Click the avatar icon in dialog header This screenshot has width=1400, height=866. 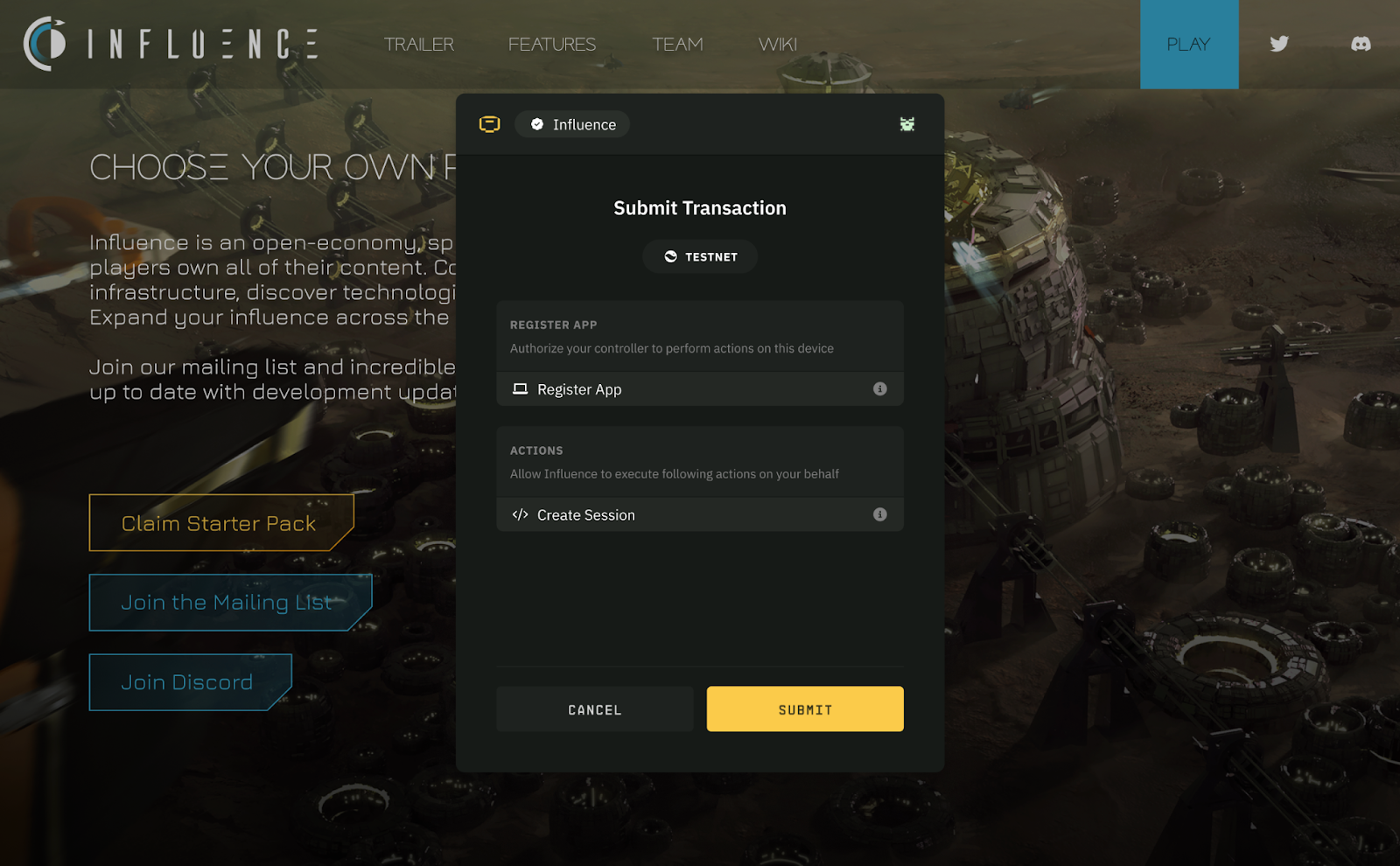(x=907, y=124)
